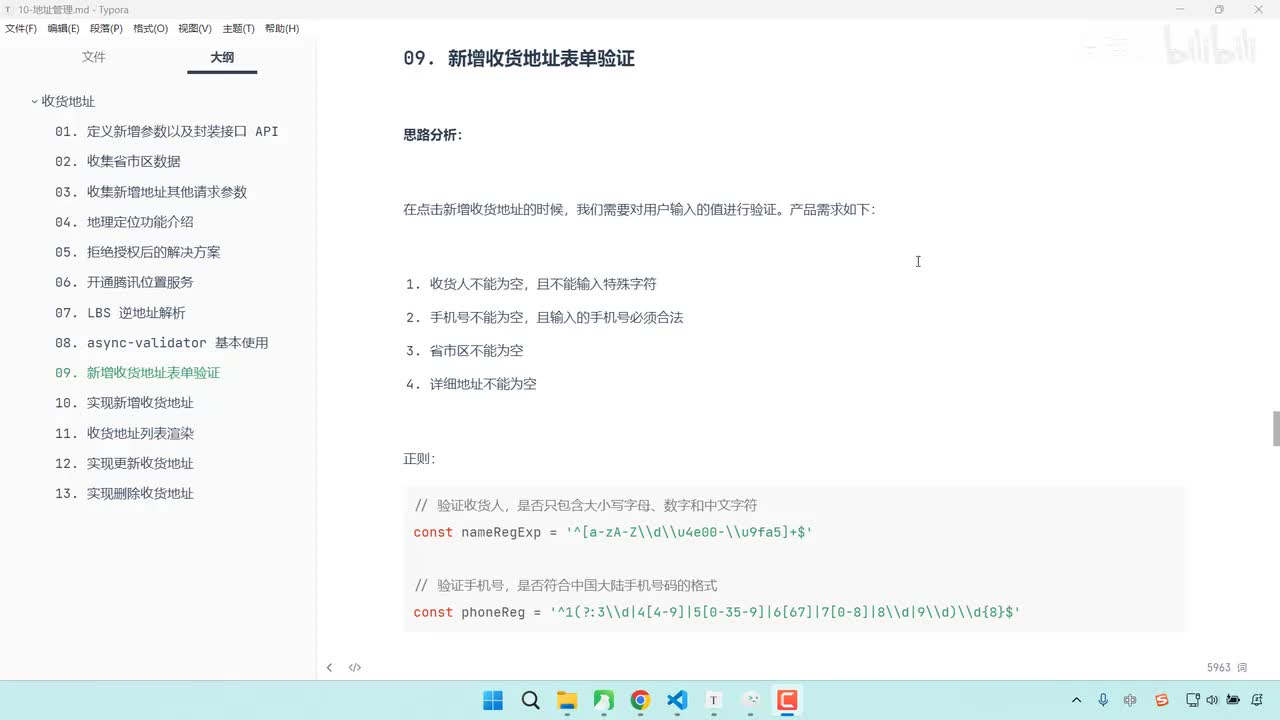The image size is (1280, 720).
Task: Go to outline item 01. 定义新增参数以及封装接口 API
Action: point(167,131)
